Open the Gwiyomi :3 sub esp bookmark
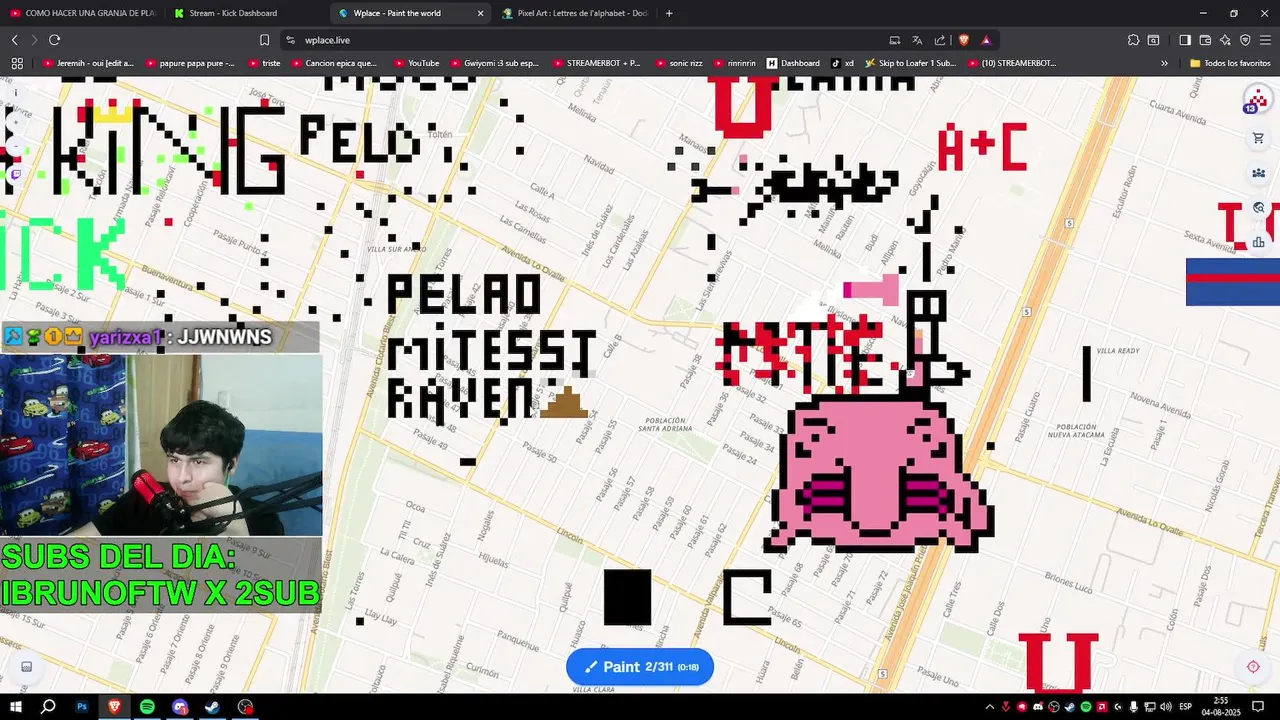This screenshot has width=1280, height=720. click(494, 63)
